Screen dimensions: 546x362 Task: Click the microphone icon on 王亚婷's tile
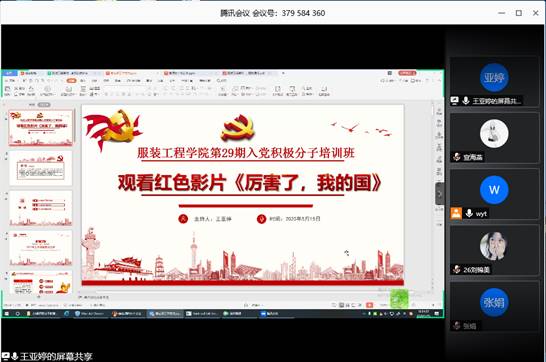pos(466,101)
